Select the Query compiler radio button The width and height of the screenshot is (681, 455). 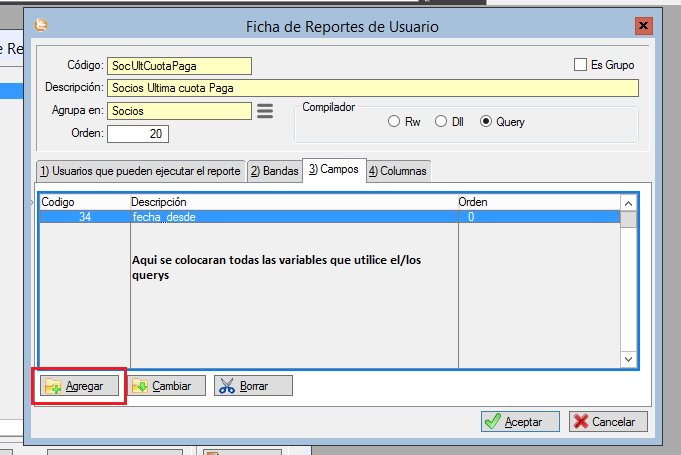coord(487,122)
